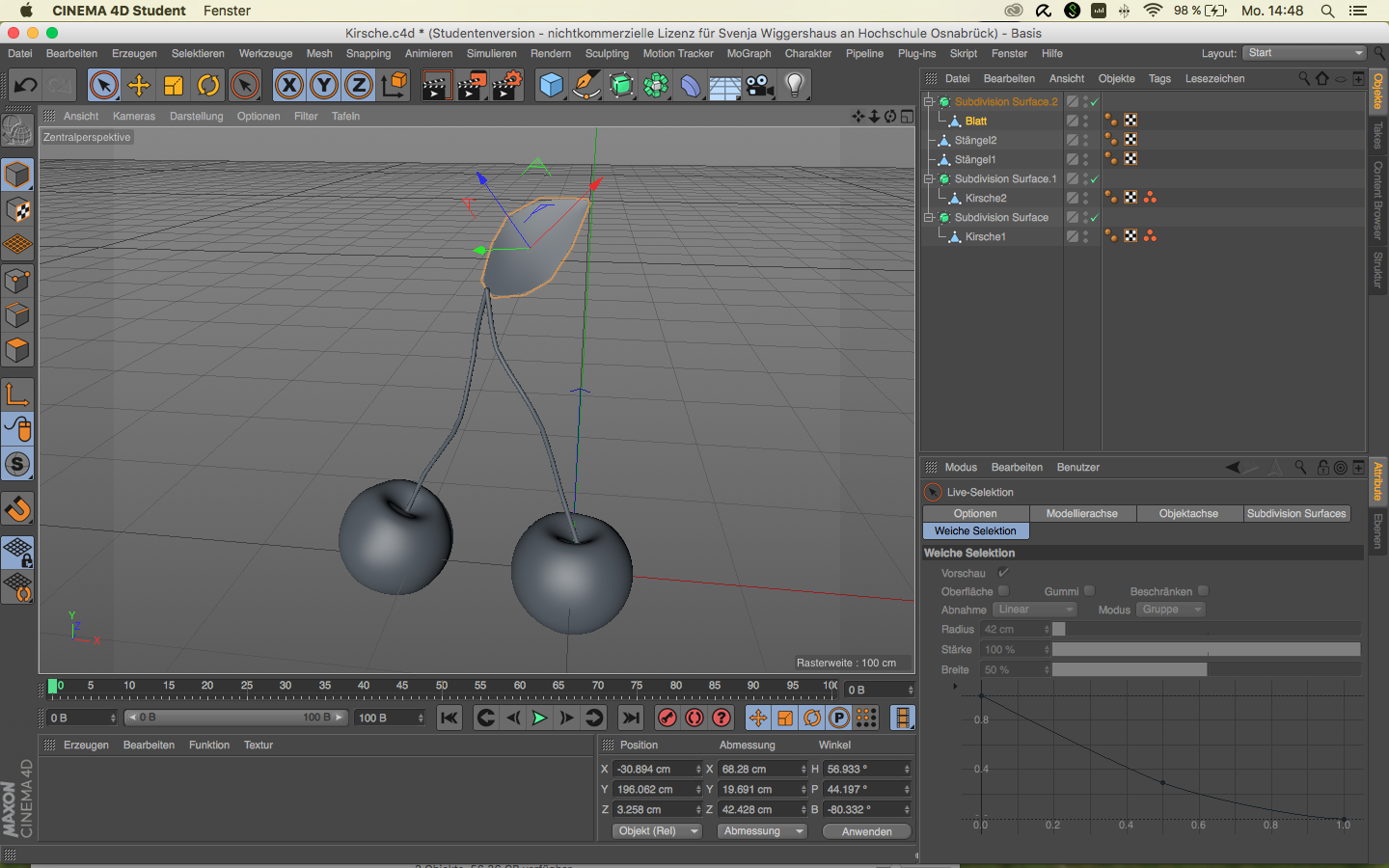
Task: Add a cube primitive object
Action: pos(551,86)
